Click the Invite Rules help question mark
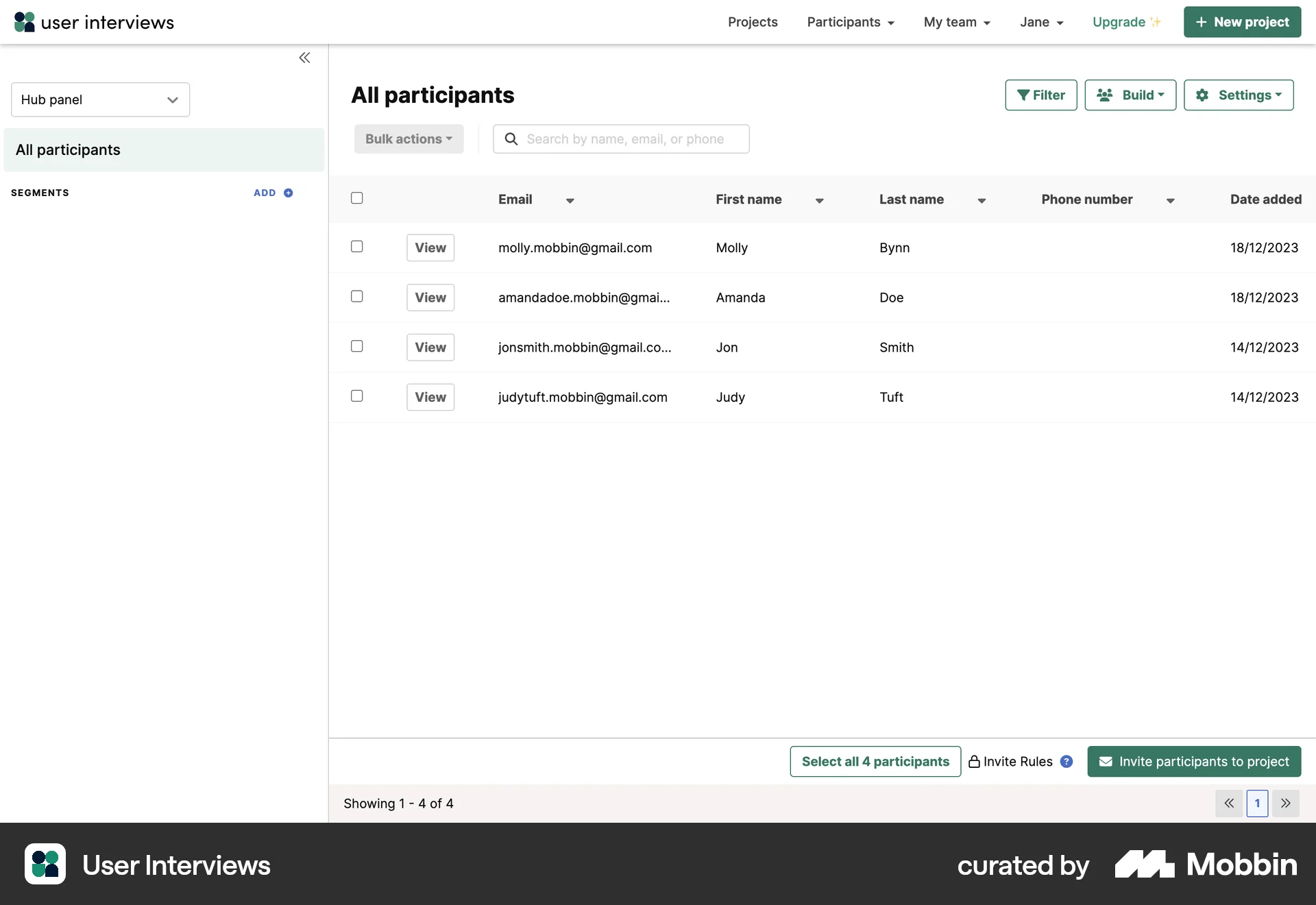 (1067, 761)
